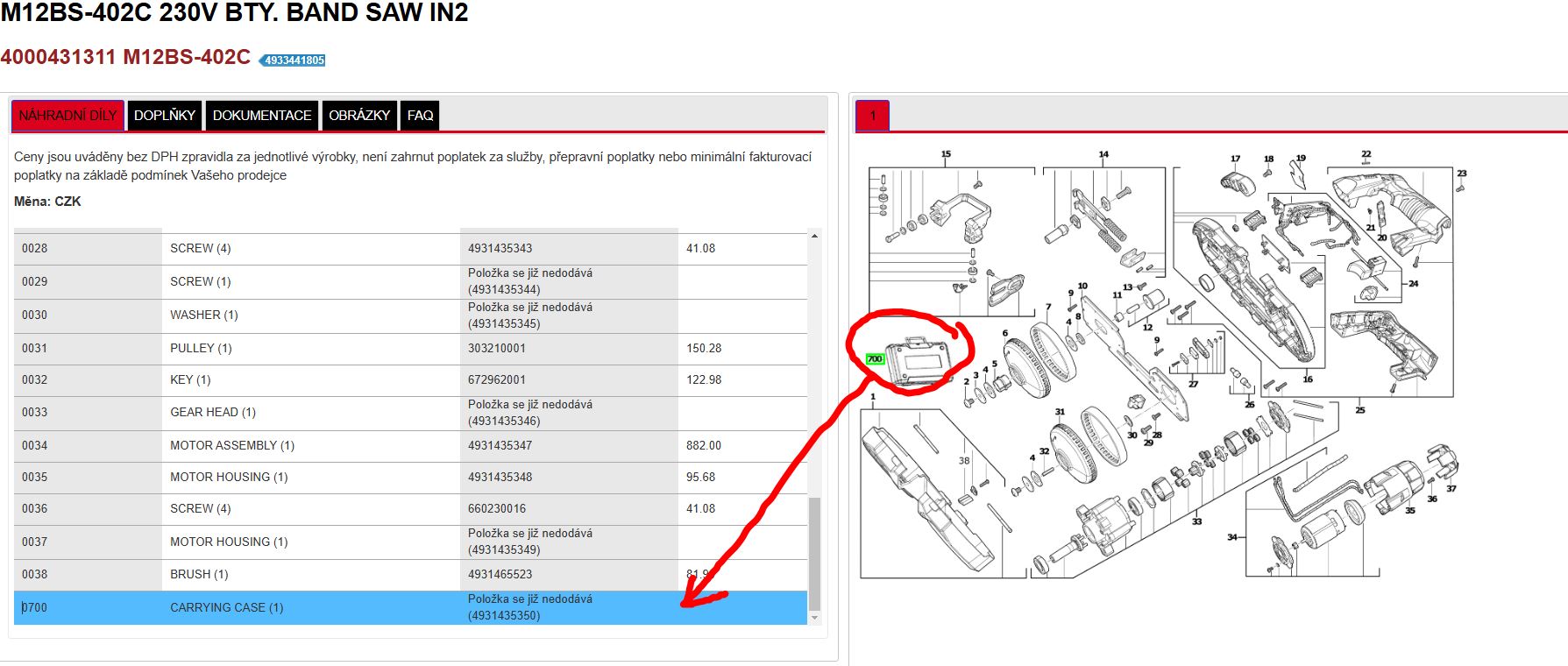Click part number 672962001
1568x666 pixels.
click(496, 380)
